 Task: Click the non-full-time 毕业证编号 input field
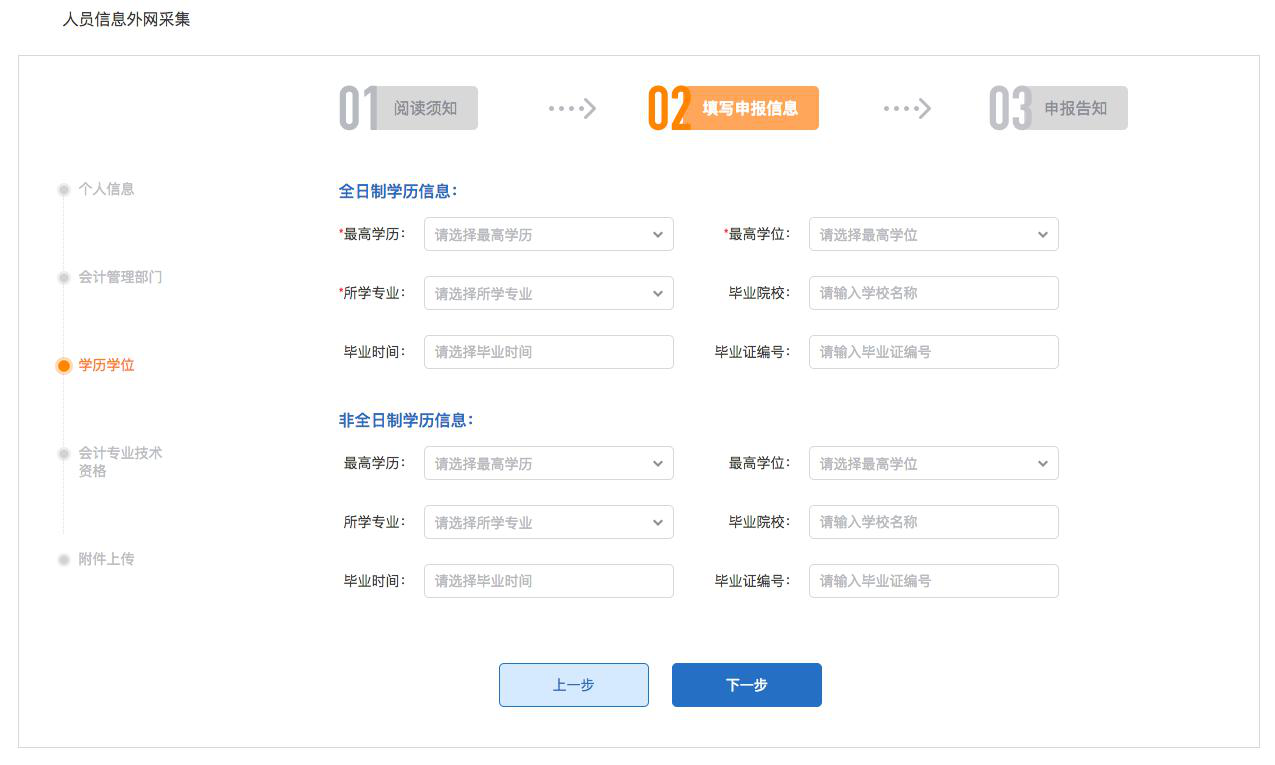tap(933, 581)
